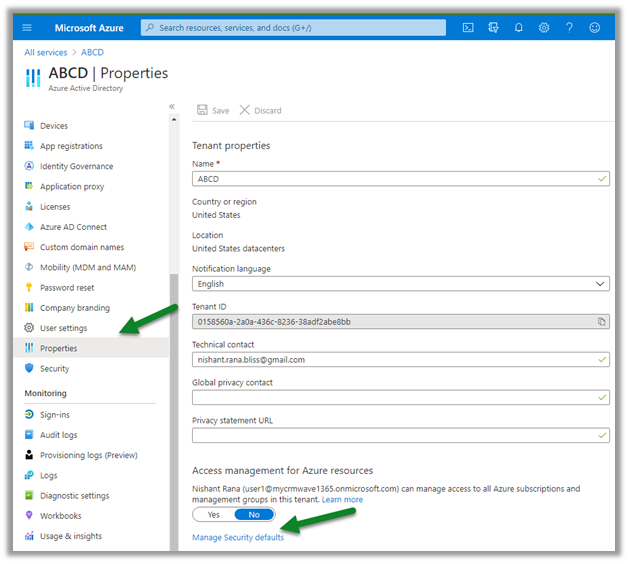Screen dimensions: 628x564
Task: Click the help question mark icon
Action: click(x=569, y=28)
